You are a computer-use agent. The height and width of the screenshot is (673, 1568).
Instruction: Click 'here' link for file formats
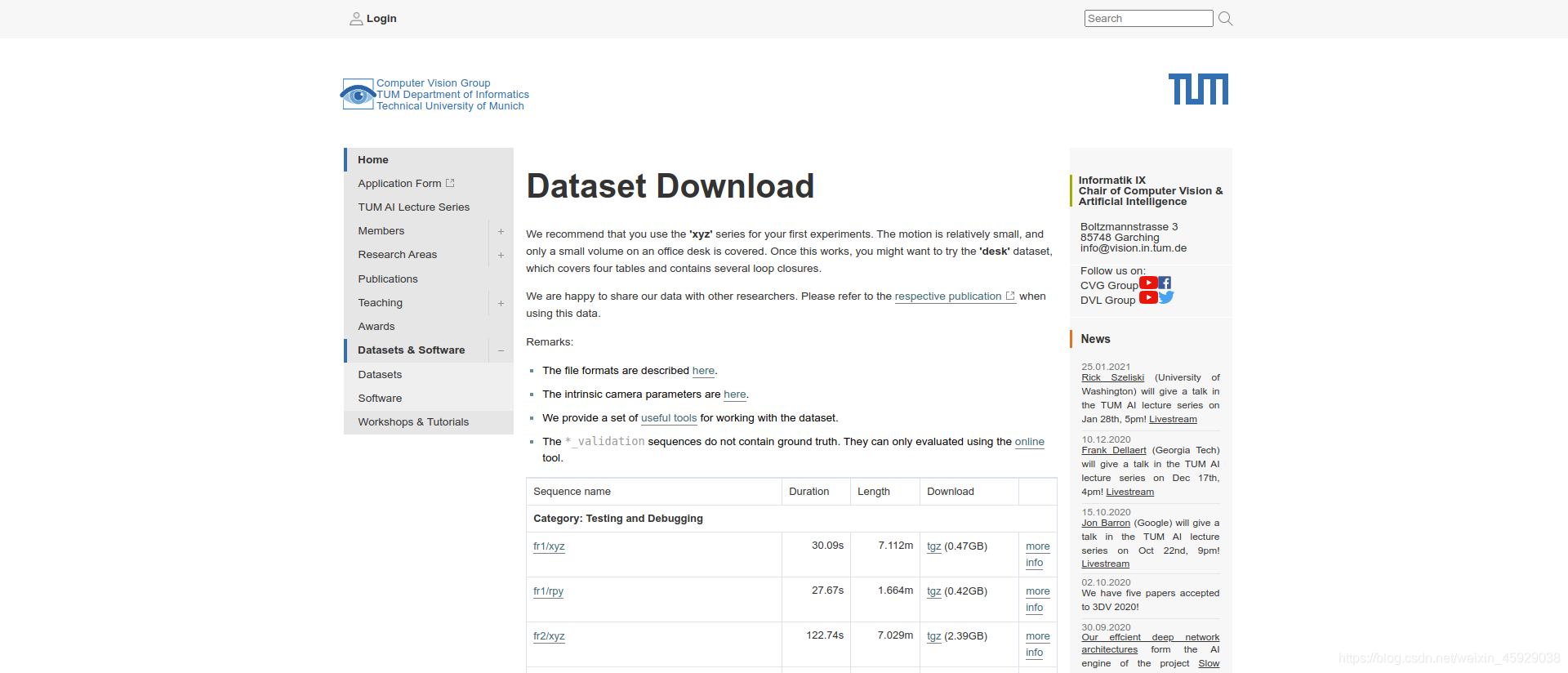point(703,371)
